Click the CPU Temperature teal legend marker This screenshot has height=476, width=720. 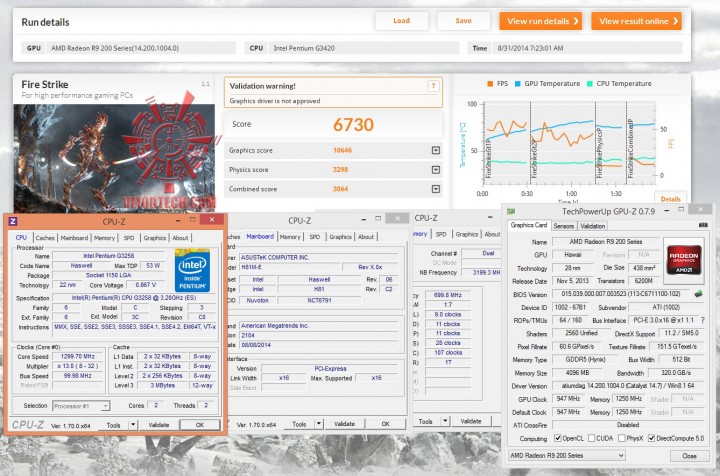(590, 84)
